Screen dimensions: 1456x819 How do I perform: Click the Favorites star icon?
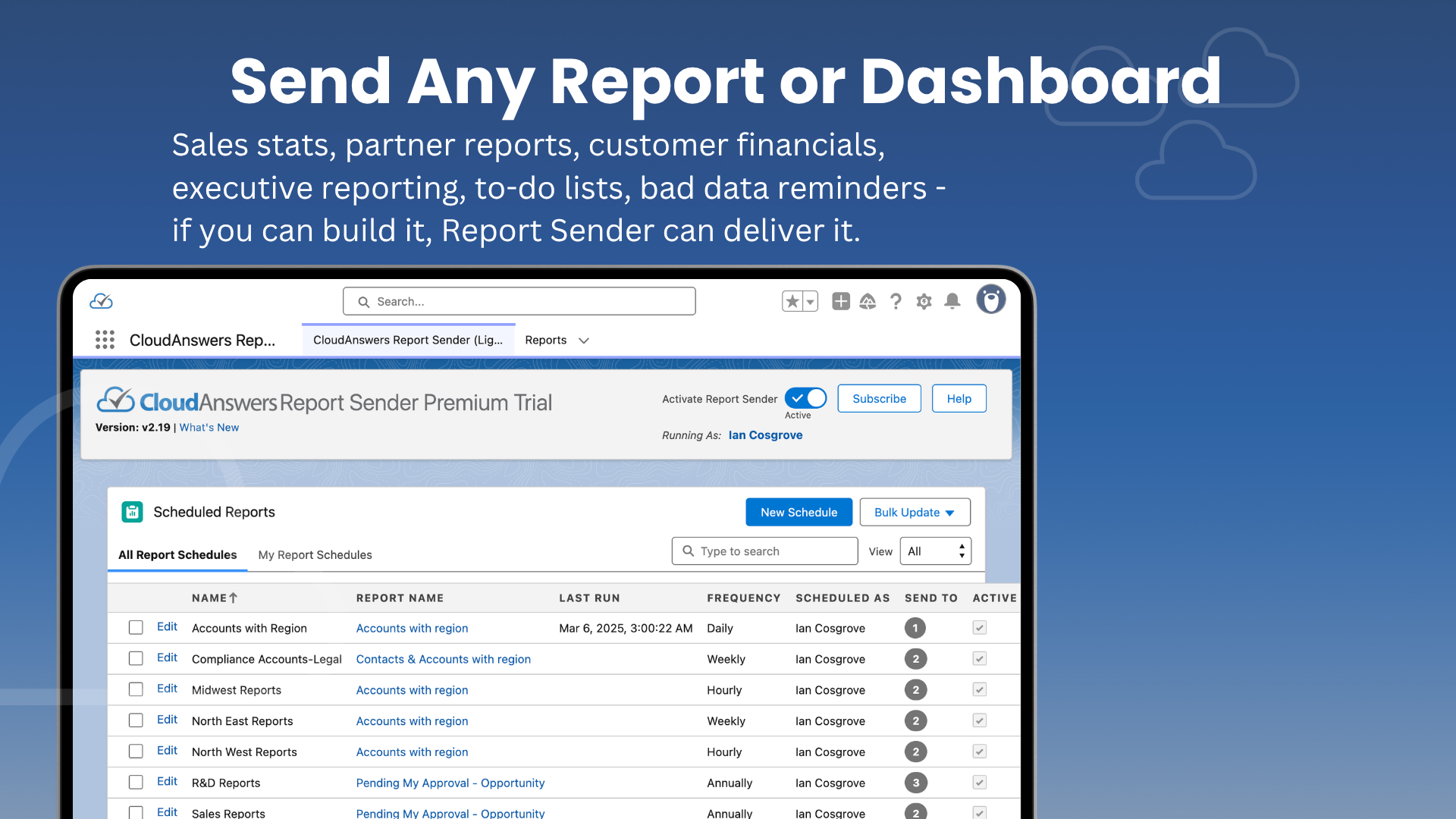pos(792,301)
